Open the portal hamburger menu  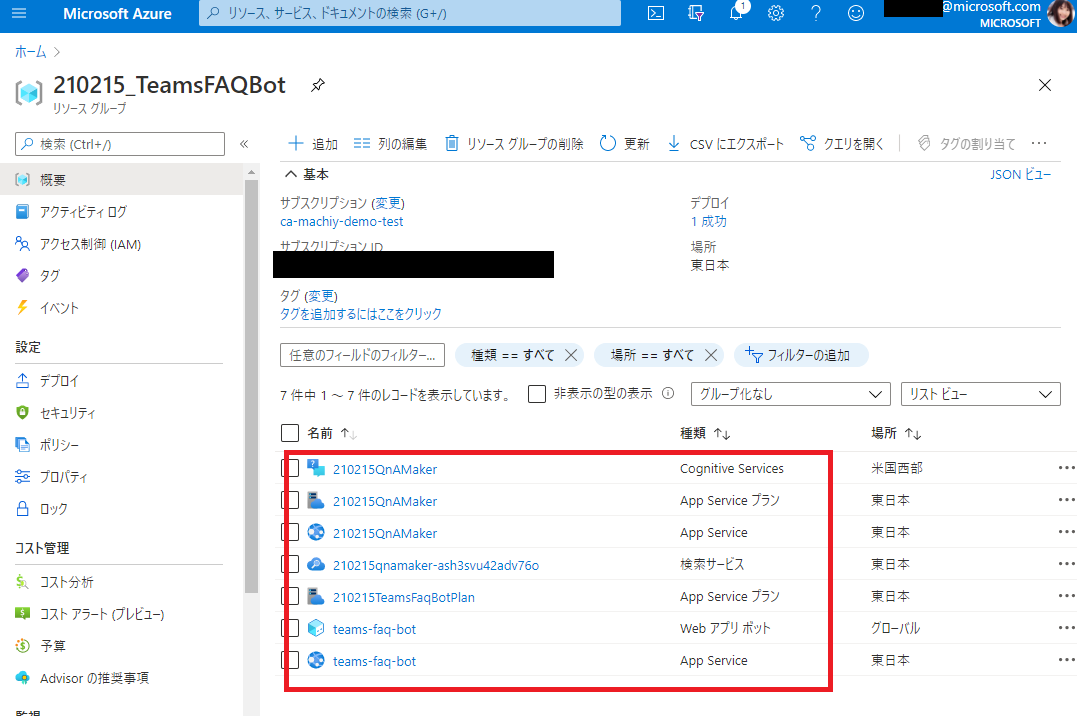point(19,14)
